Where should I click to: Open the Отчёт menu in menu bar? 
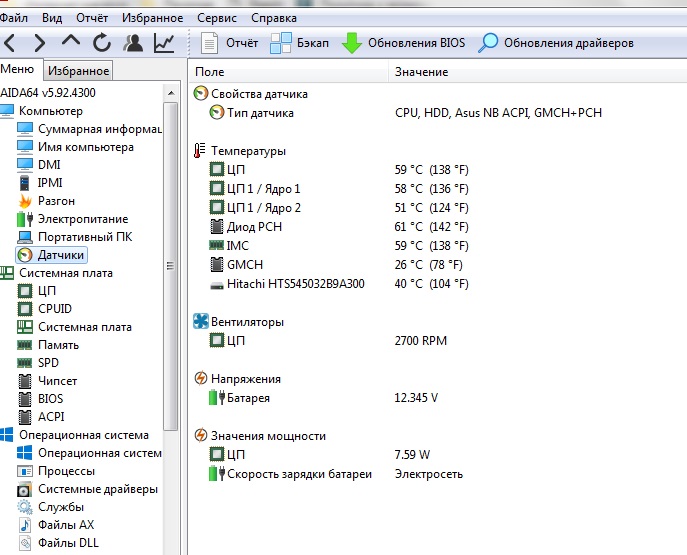click(92, 18)
